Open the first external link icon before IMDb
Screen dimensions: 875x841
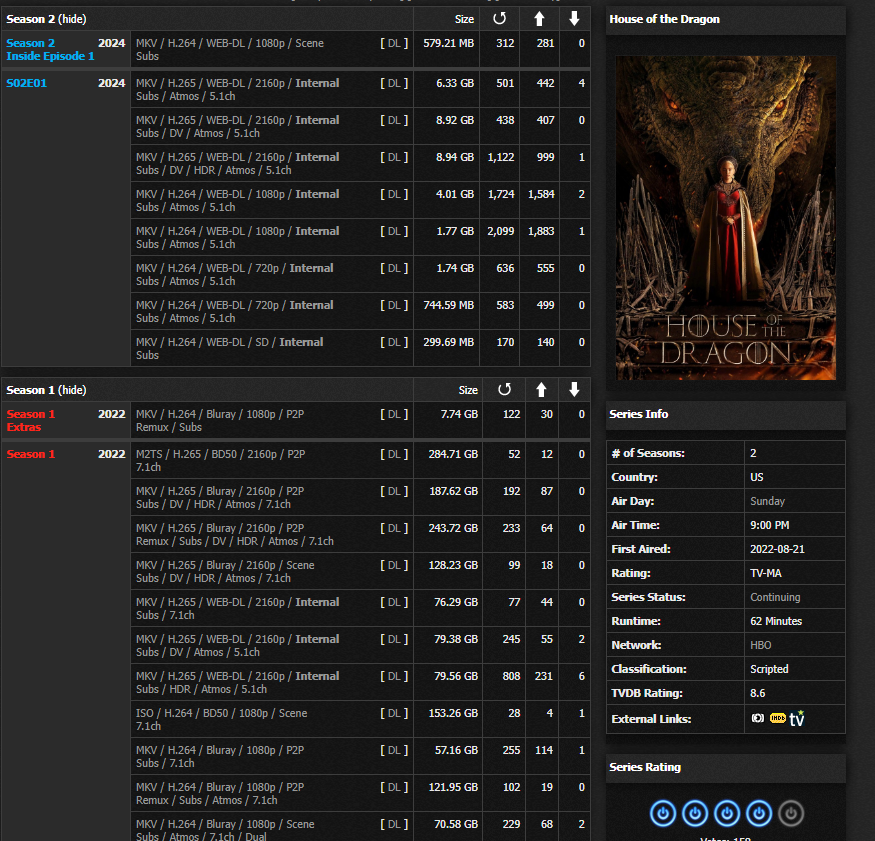pos(758,718)
